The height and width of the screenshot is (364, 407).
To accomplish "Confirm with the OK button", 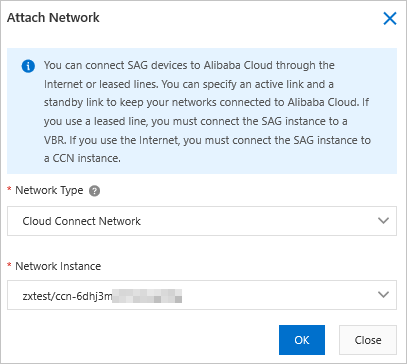I will (302, 340).
